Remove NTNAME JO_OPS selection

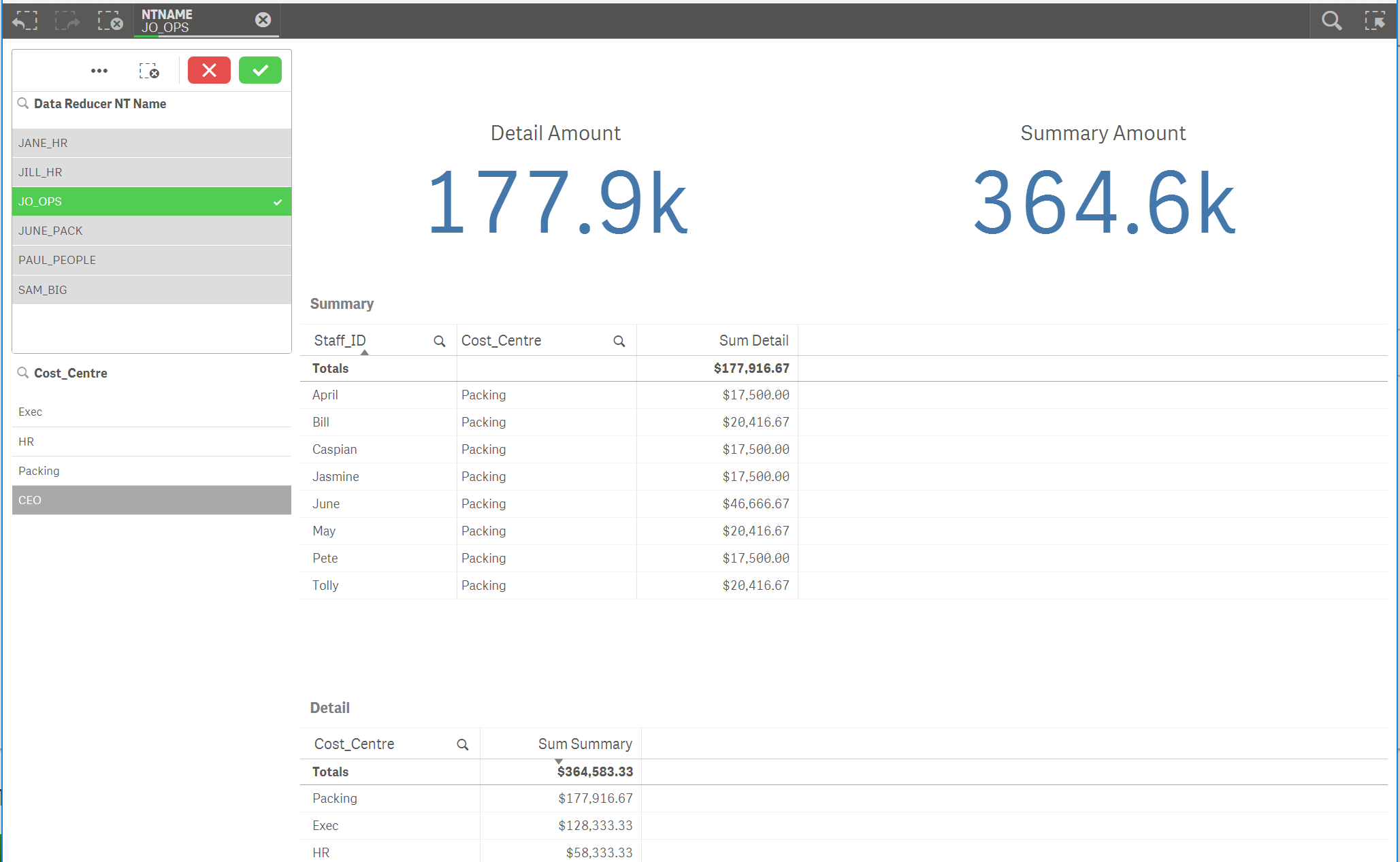[263, 20]
